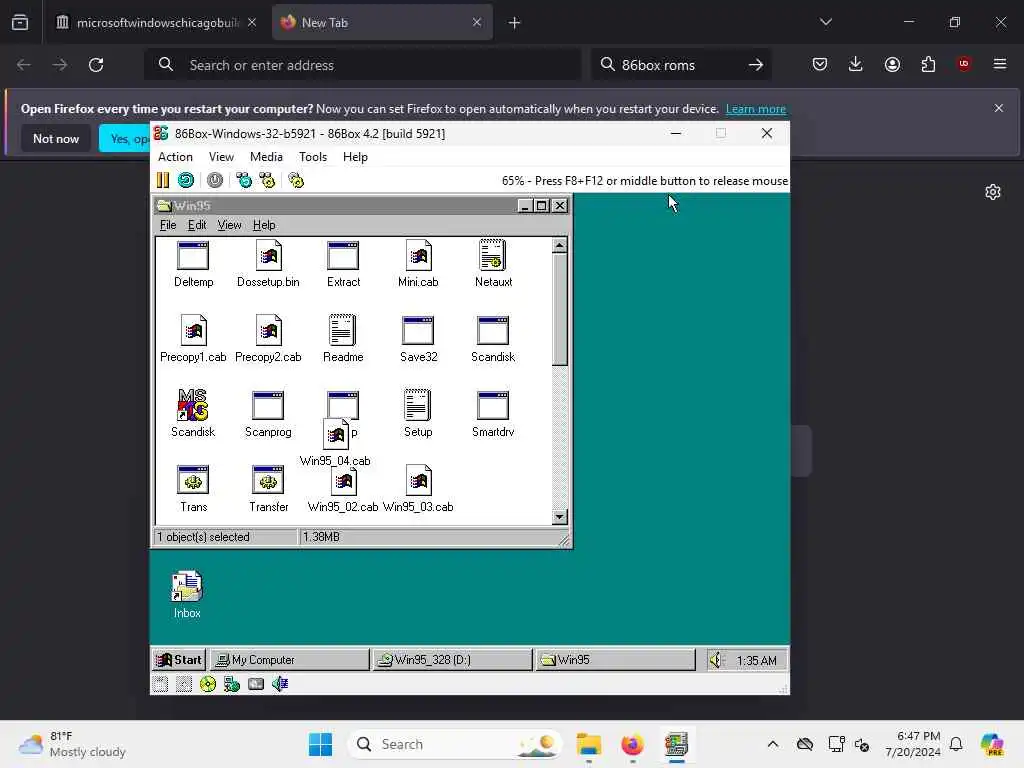Show hidden system tray icons chevron
Screen dimensions: 1024x768
click(x=773, y=744)
